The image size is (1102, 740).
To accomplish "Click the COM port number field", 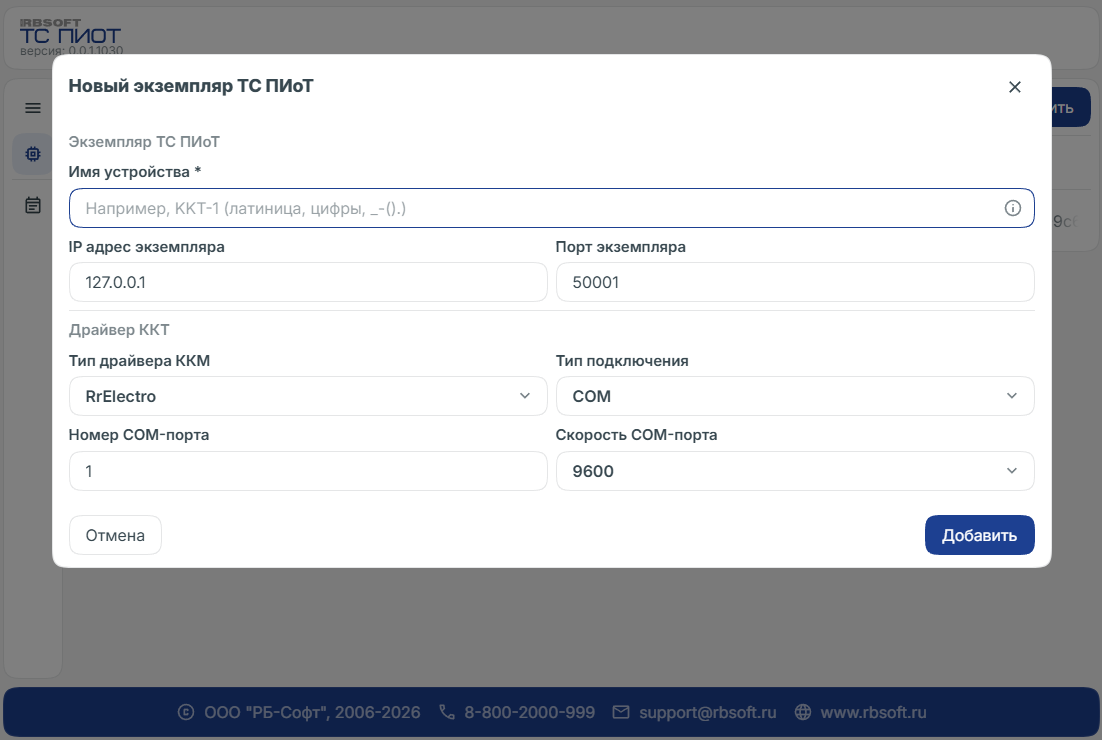I will 308,471.
